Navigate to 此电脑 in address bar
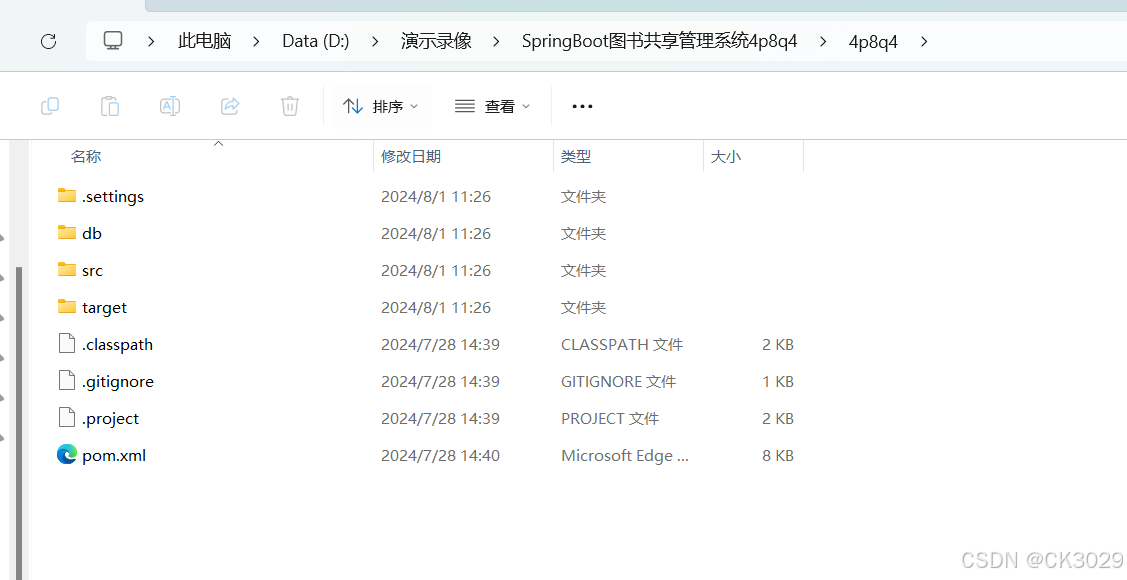The height and width of the screenshot is (580, 1127). pos(204,41)
